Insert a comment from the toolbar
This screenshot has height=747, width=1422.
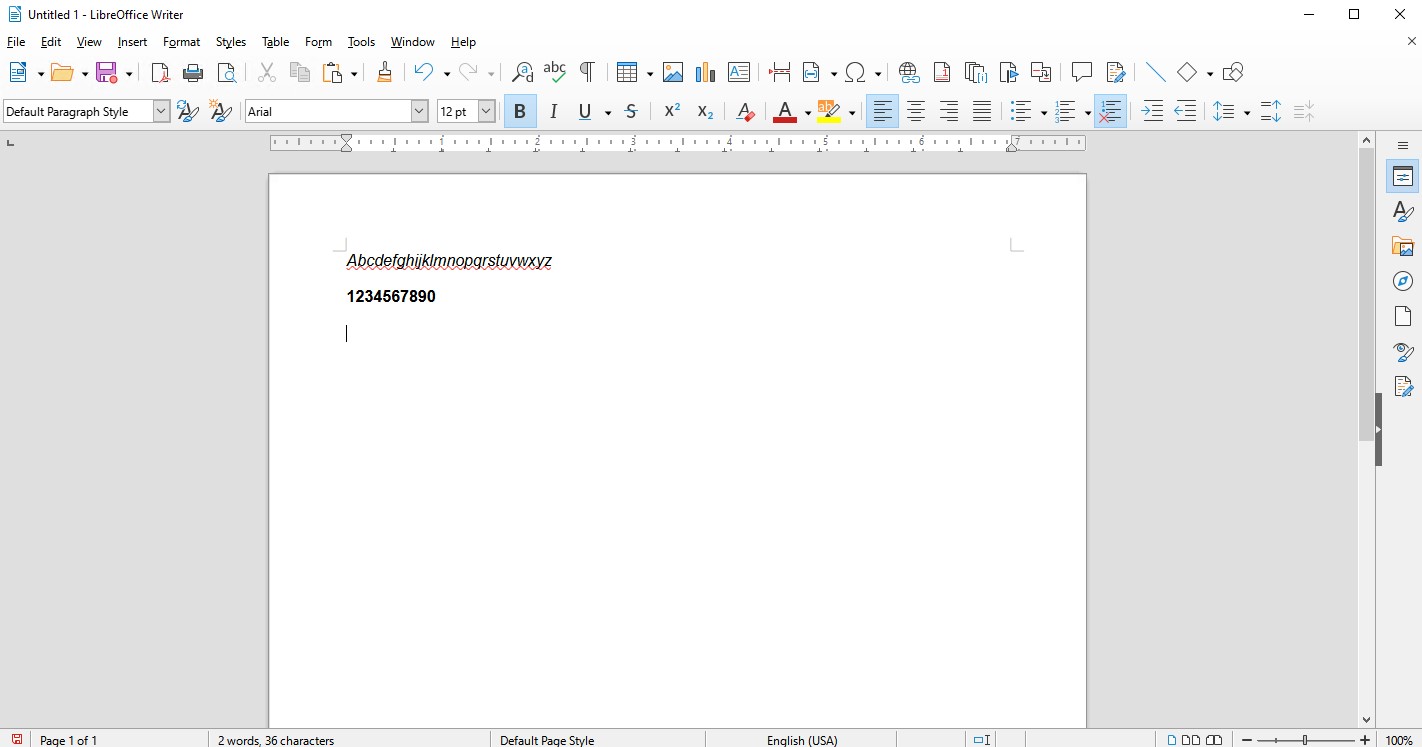pos(1081,72)
